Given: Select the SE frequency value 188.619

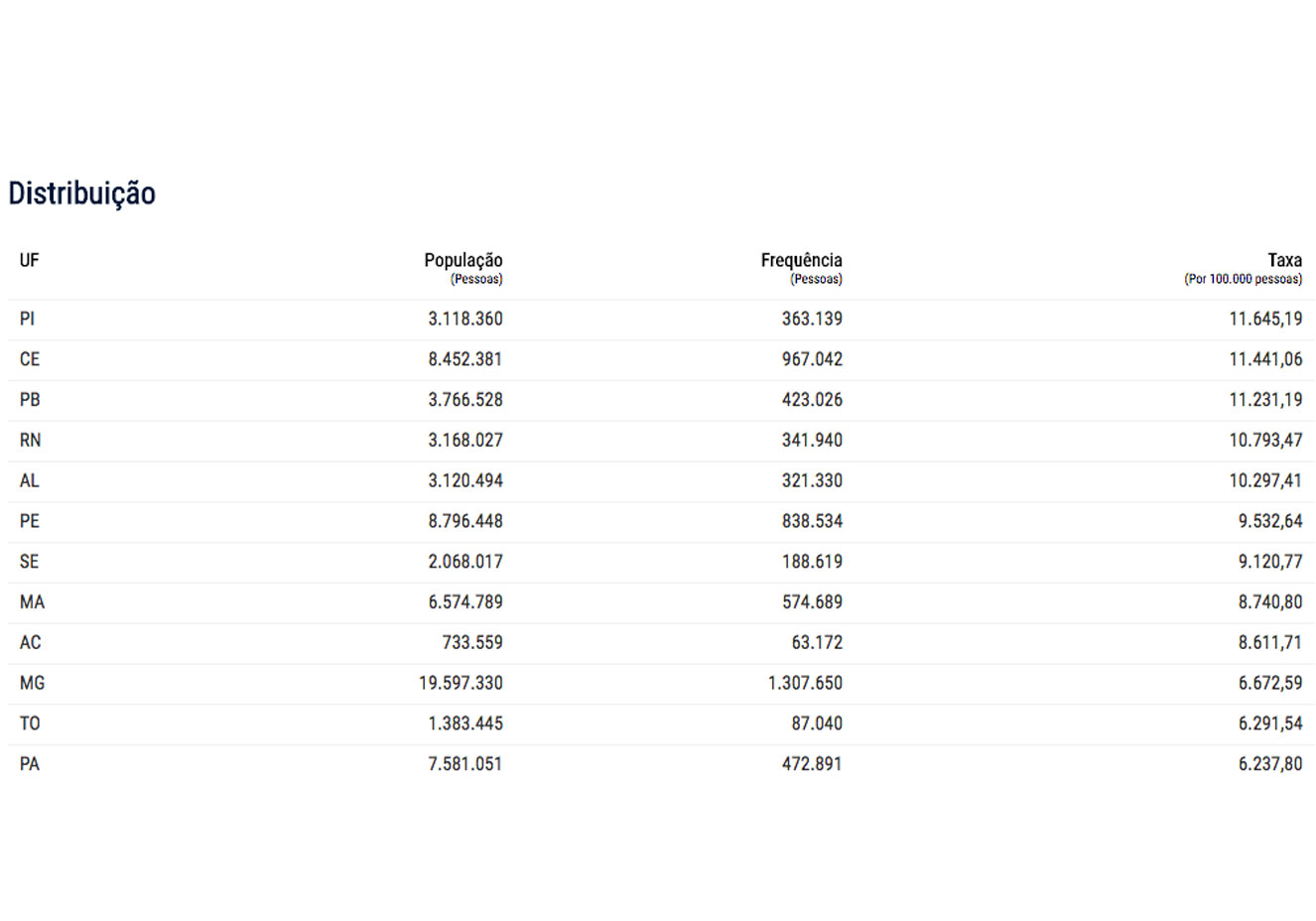Looking at the screenshot, I should [811, 562].
